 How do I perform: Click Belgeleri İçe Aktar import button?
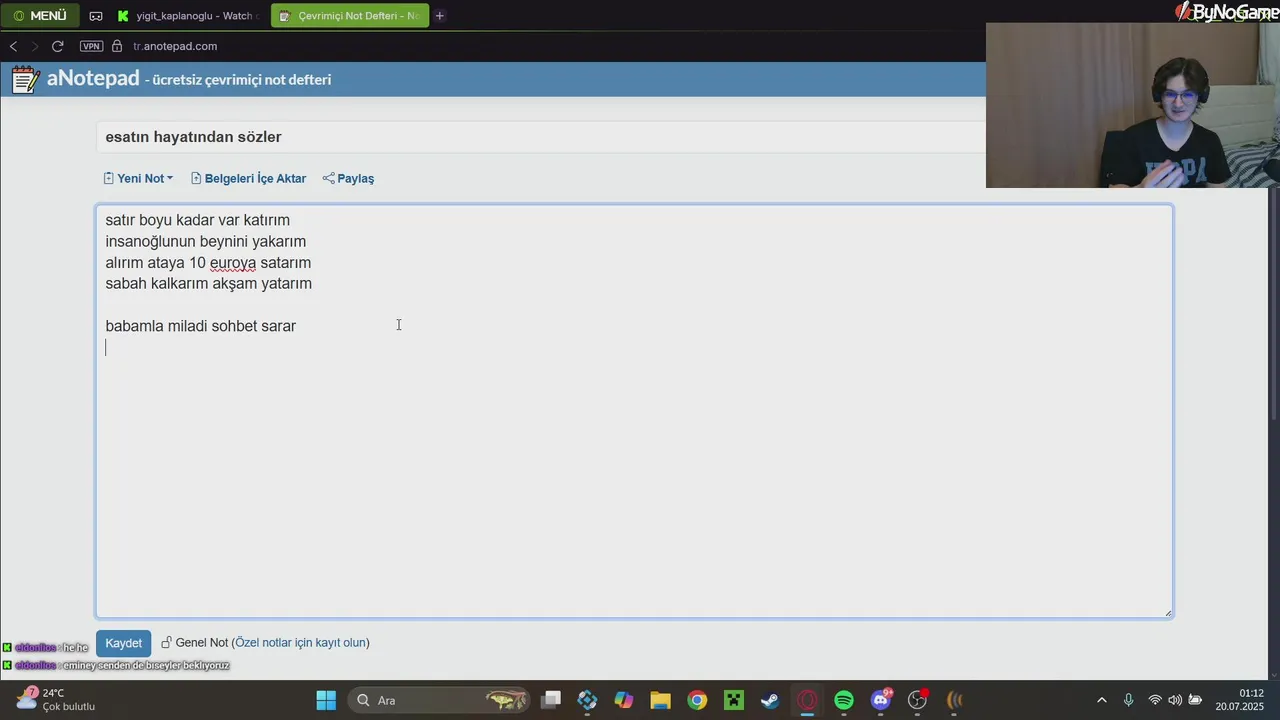click(x=248, y=178)
